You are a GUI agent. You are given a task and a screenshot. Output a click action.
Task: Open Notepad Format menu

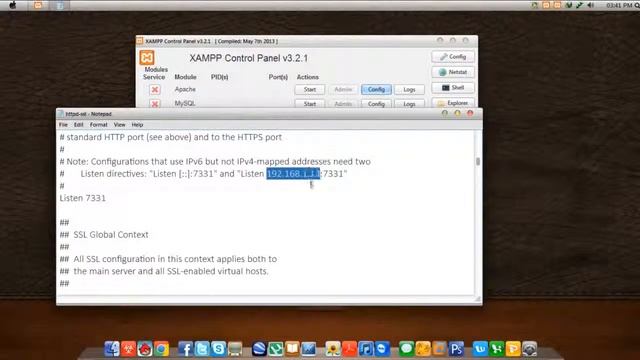pyautogui.click(x=99, y=124)
